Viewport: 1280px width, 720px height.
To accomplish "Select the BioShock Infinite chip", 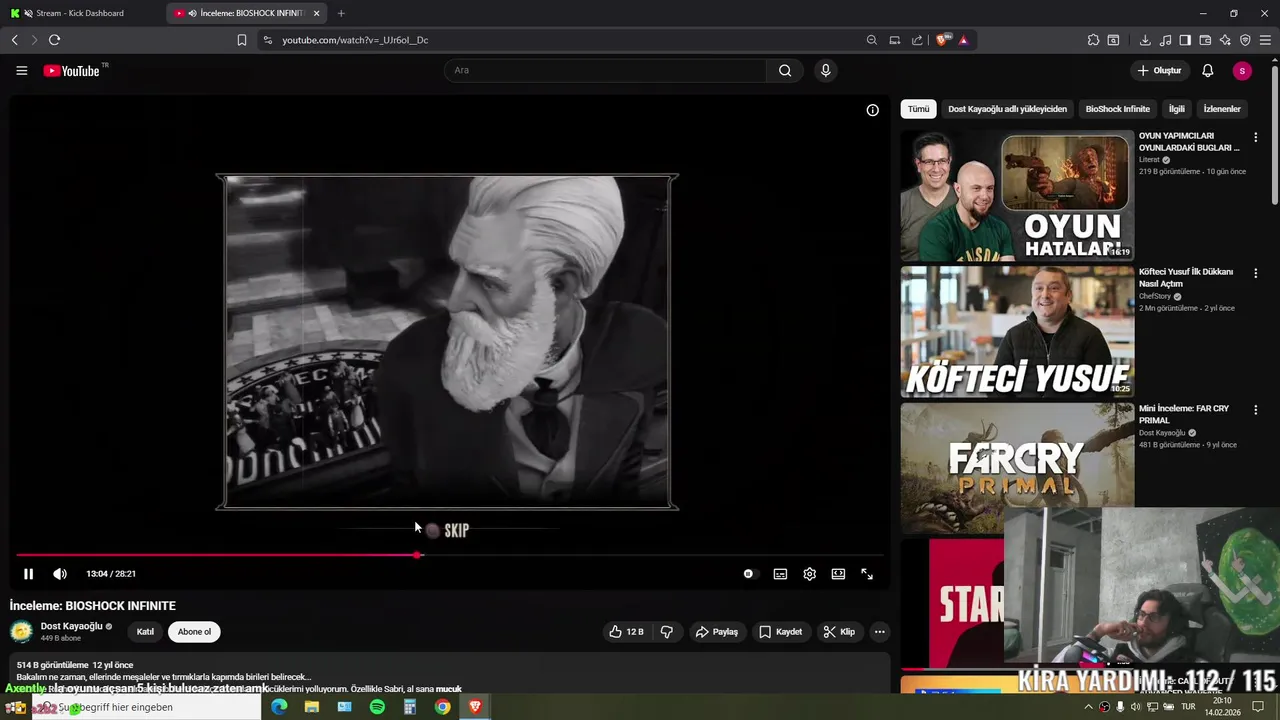I will [1117, 109].
